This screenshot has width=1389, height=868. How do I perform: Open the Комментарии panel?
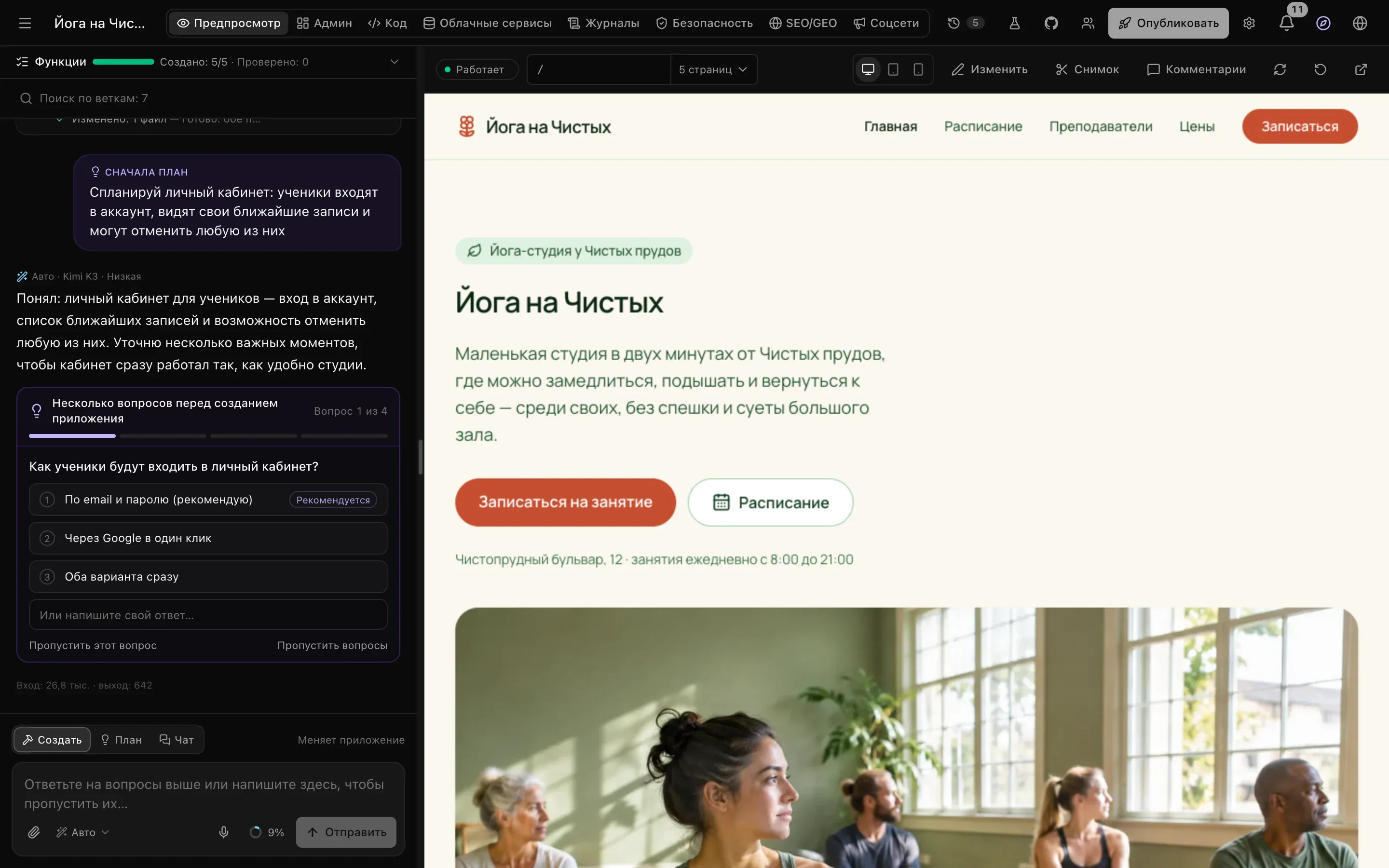1196,69
